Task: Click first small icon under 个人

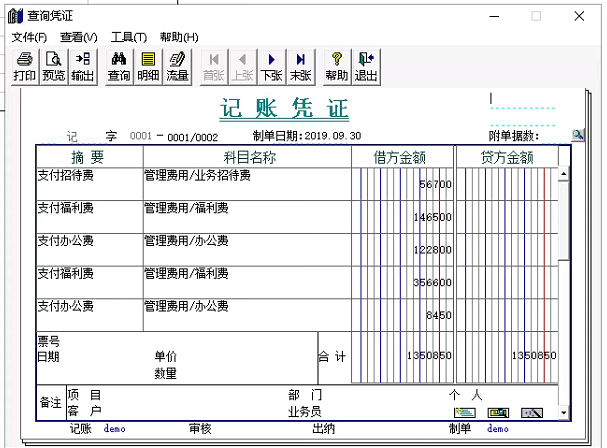Action: click(x=465, y=413)
